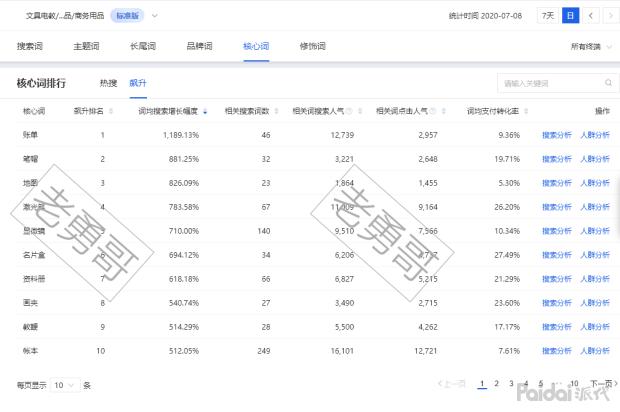Open 人群分析 for the 名片盒 row
The width and height of the screenshot is (620, 412).
(x=595, y=255)
